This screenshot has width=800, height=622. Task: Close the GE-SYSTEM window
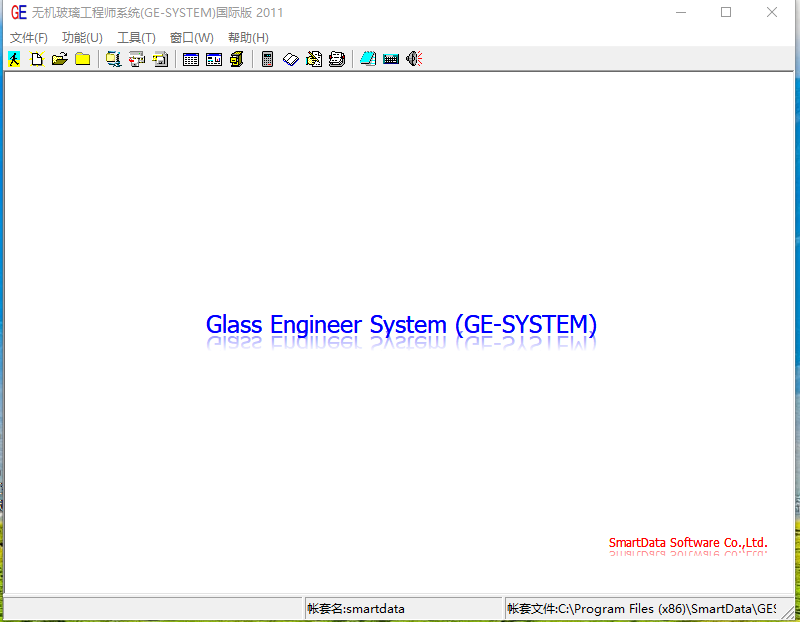click(x=771, y=12)
